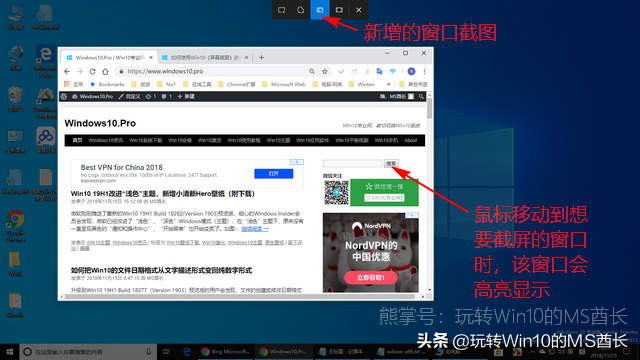Screen dimensions: 640x360
Task: Open Chrome's home page button
Action: (105, 71)
